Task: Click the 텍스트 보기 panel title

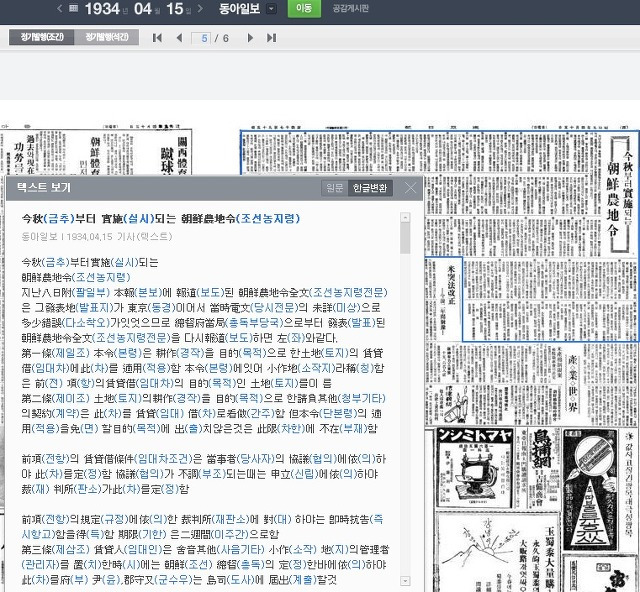Action: [44, 188]
